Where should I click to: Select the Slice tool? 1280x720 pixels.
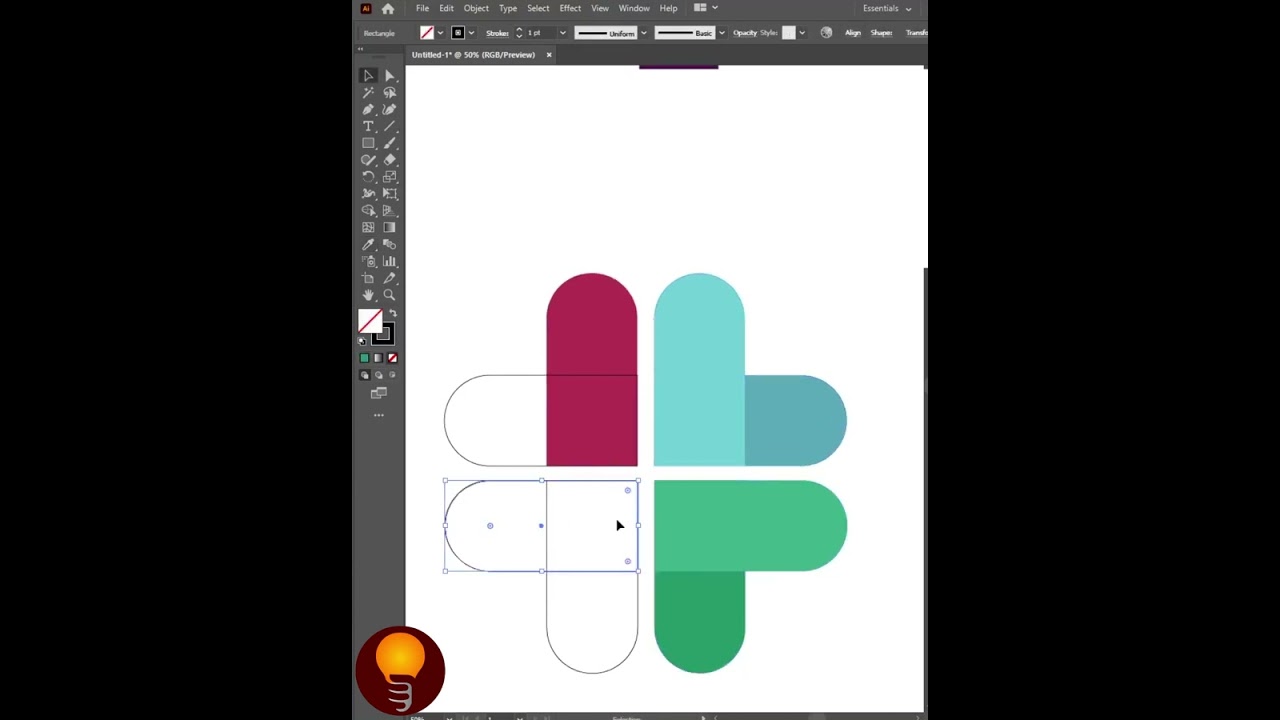pyautogui.click(x=389, y=279)
